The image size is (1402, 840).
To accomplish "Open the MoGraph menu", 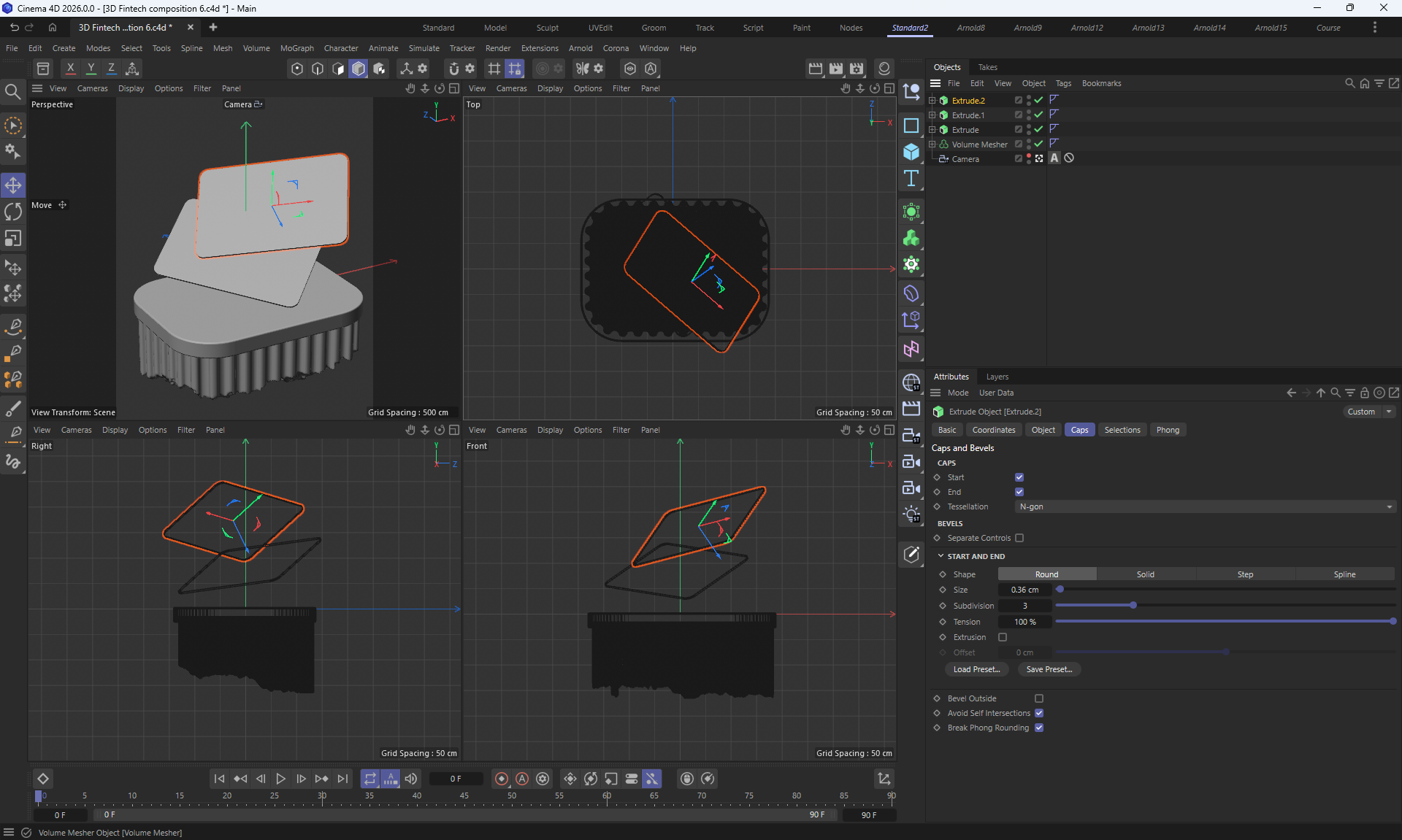I will [x=296, y=48].
